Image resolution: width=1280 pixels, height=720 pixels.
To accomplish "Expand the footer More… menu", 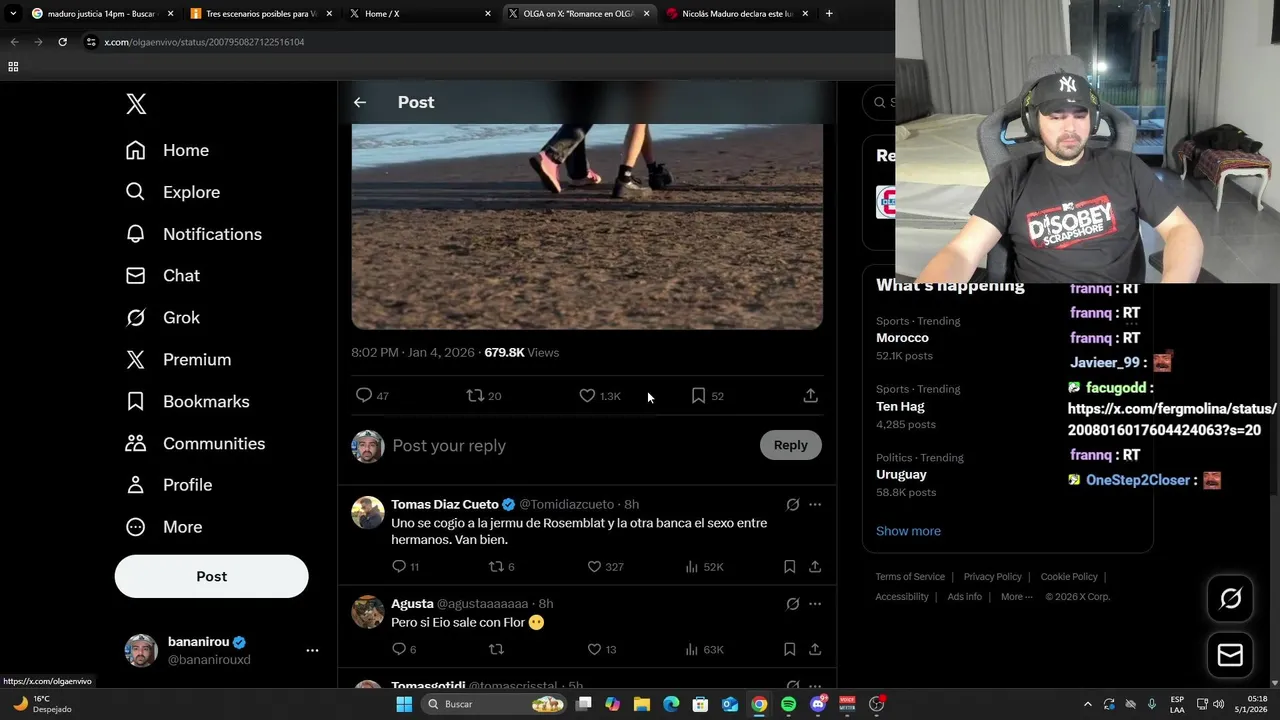I will click(x=1017, y=597).
